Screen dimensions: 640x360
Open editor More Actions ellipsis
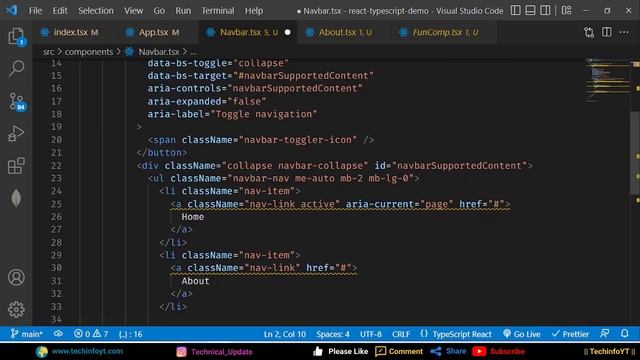(624, 32)
